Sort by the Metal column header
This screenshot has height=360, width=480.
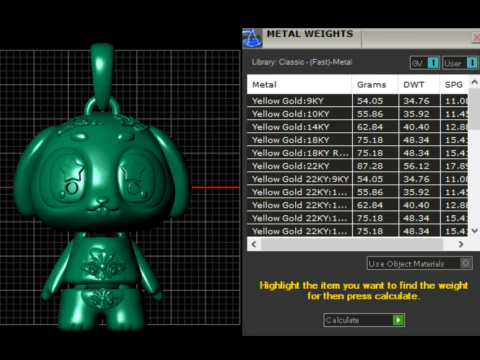tap(299, 85)
